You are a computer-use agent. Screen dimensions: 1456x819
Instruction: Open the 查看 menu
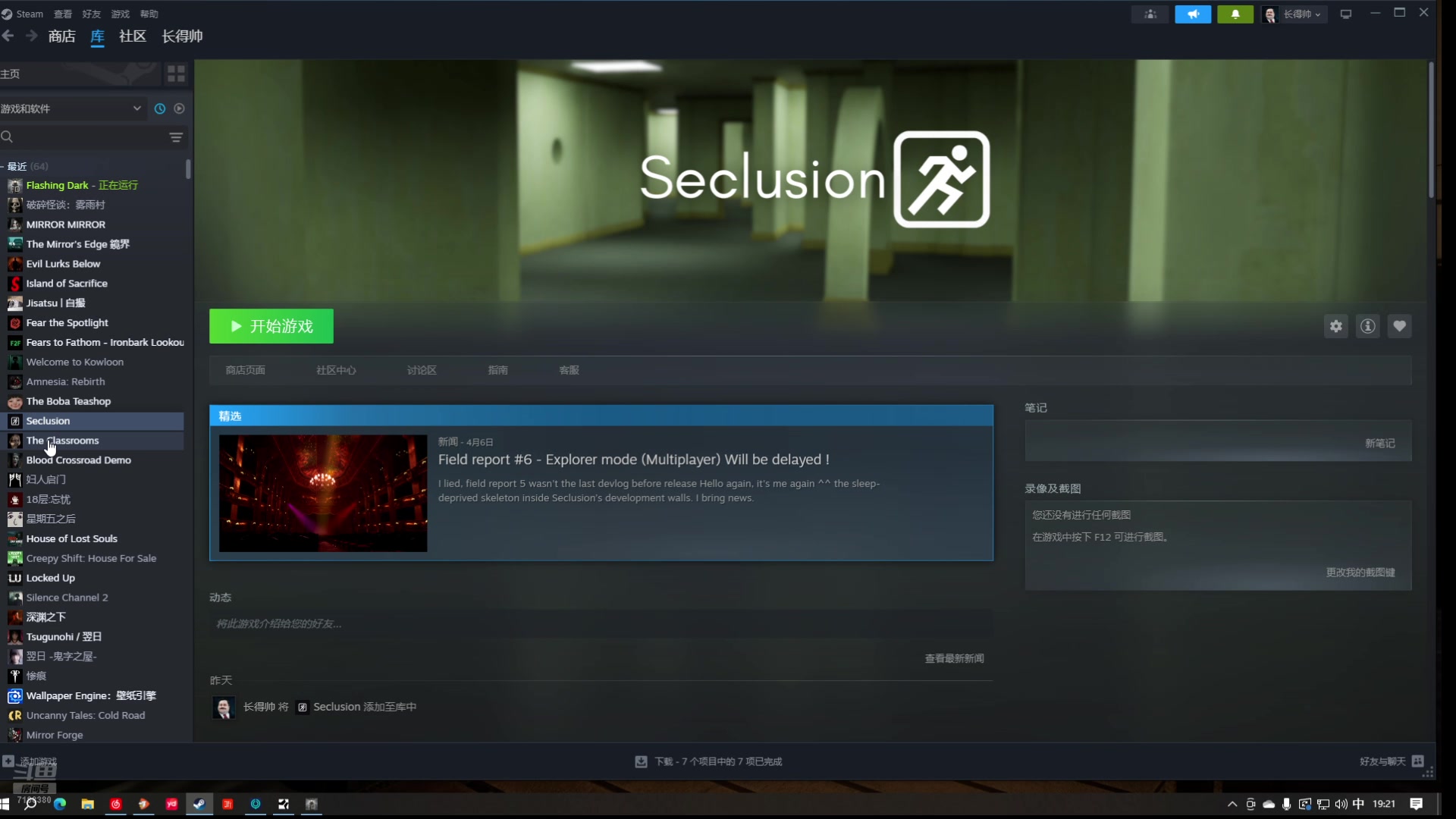[63, 14]
